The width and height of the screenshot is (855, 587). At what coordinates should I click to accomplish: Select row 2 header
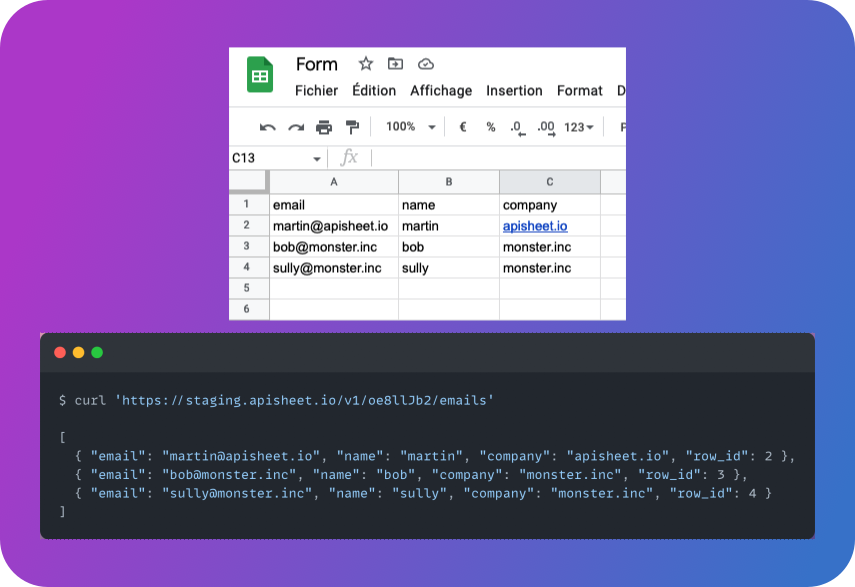pos(249,226)
